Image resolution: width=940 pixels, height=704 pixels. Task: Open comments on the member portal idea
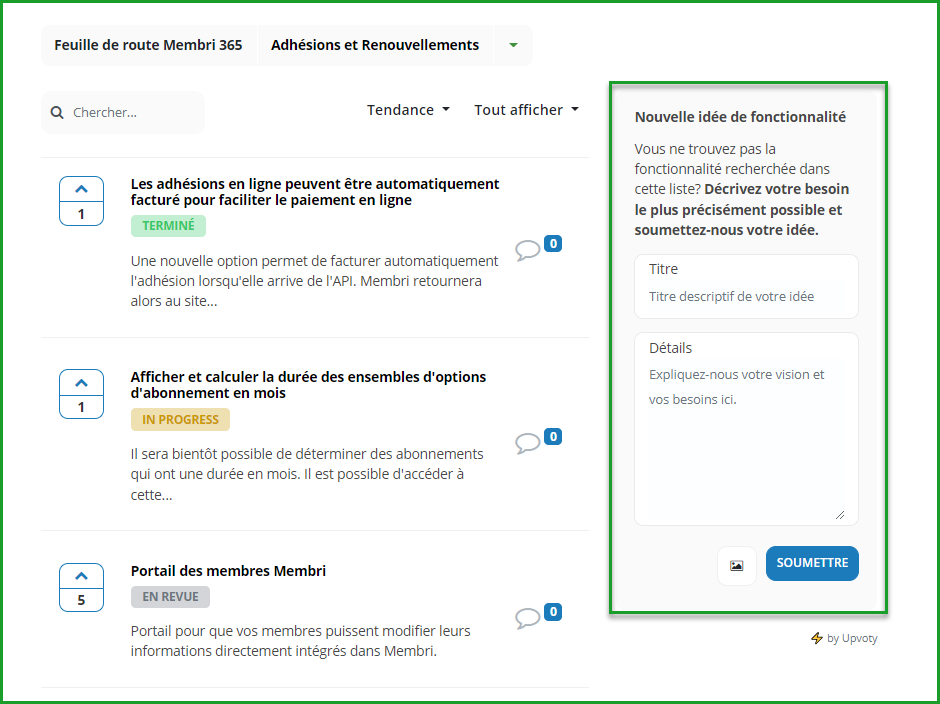528,618
